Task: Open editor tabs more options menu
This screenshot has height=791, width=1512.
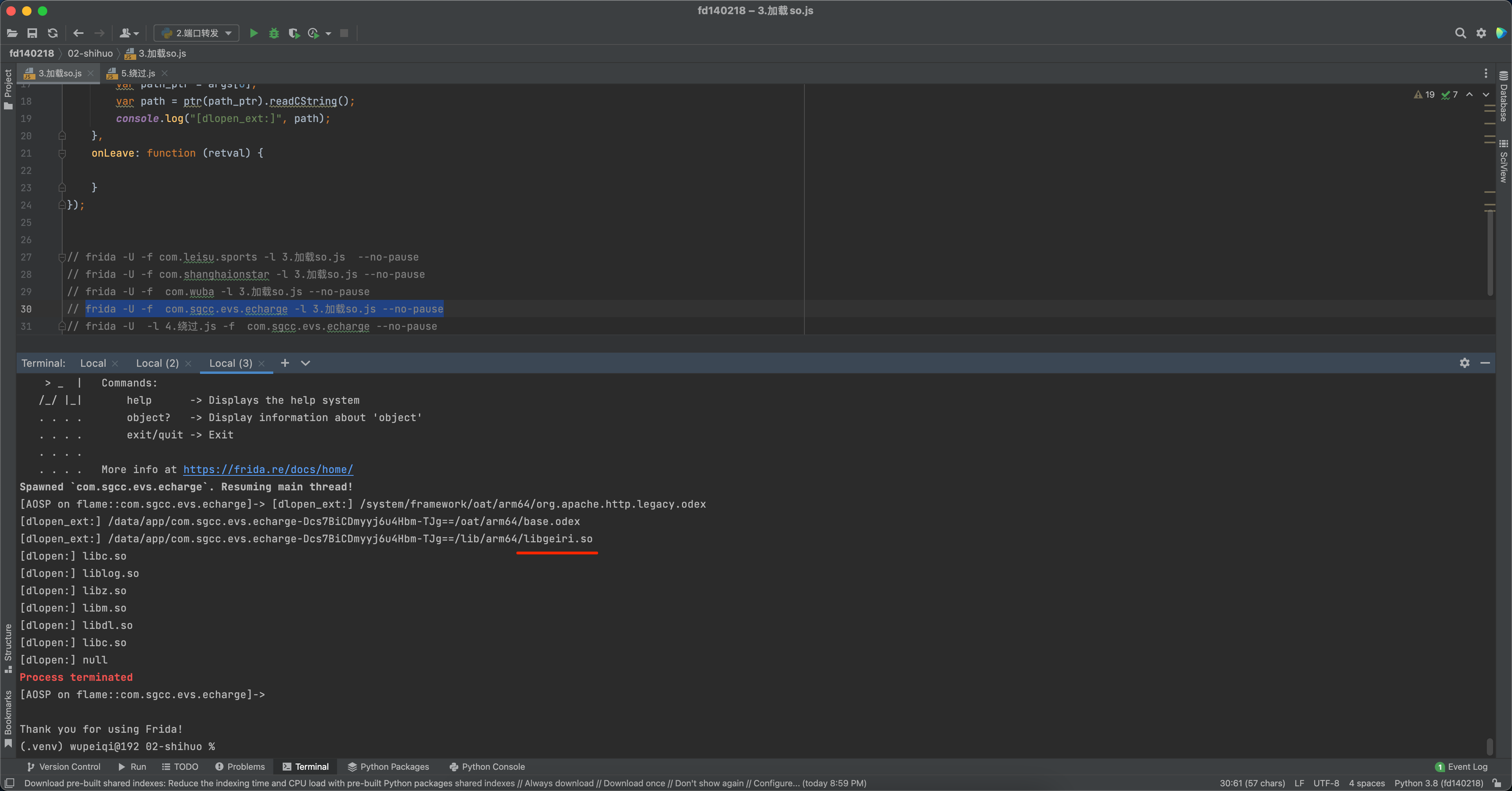Action: click(x=1486, y=73)
